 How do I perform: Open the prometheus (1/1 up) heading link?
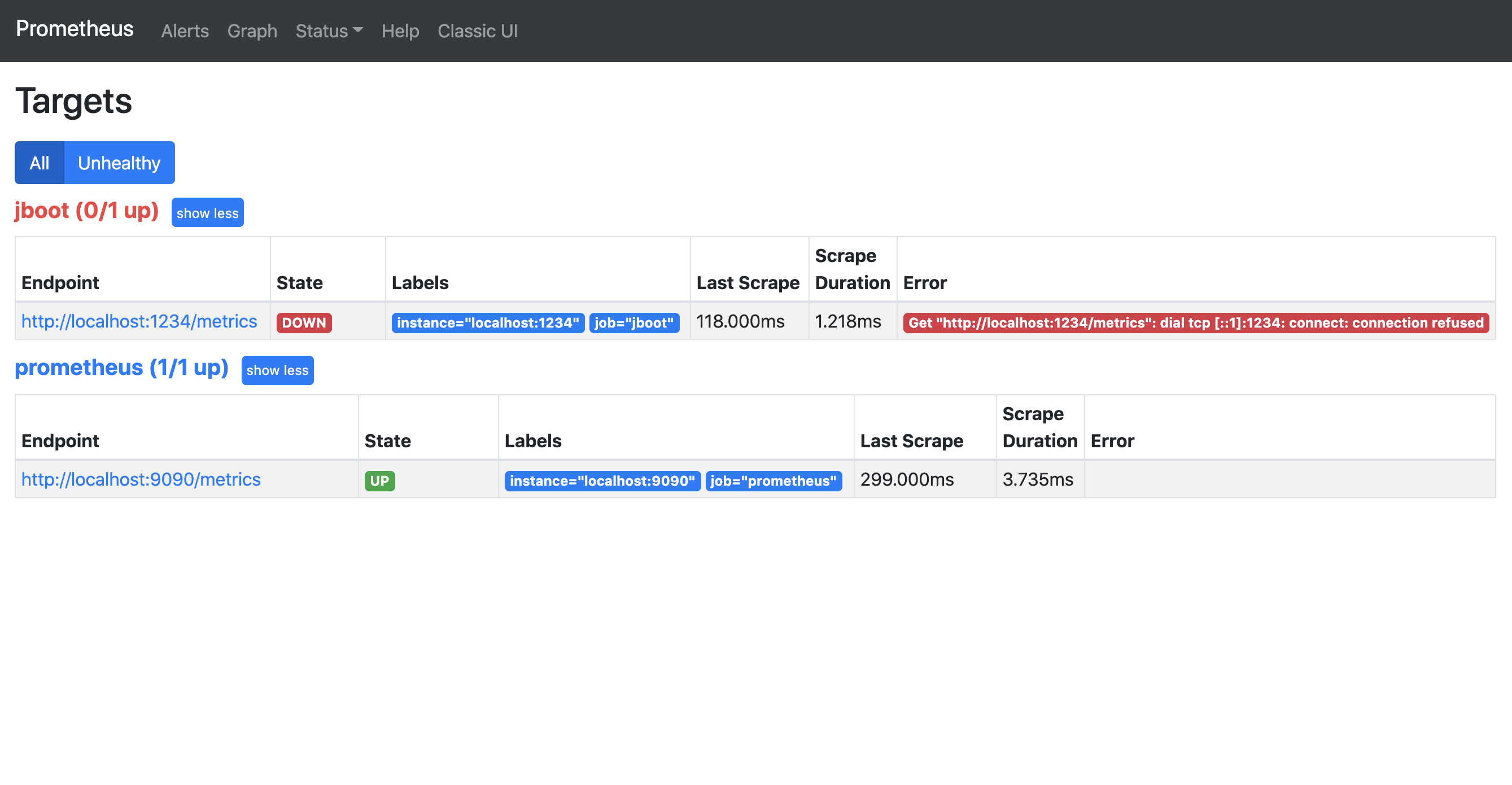coord(121,368)
